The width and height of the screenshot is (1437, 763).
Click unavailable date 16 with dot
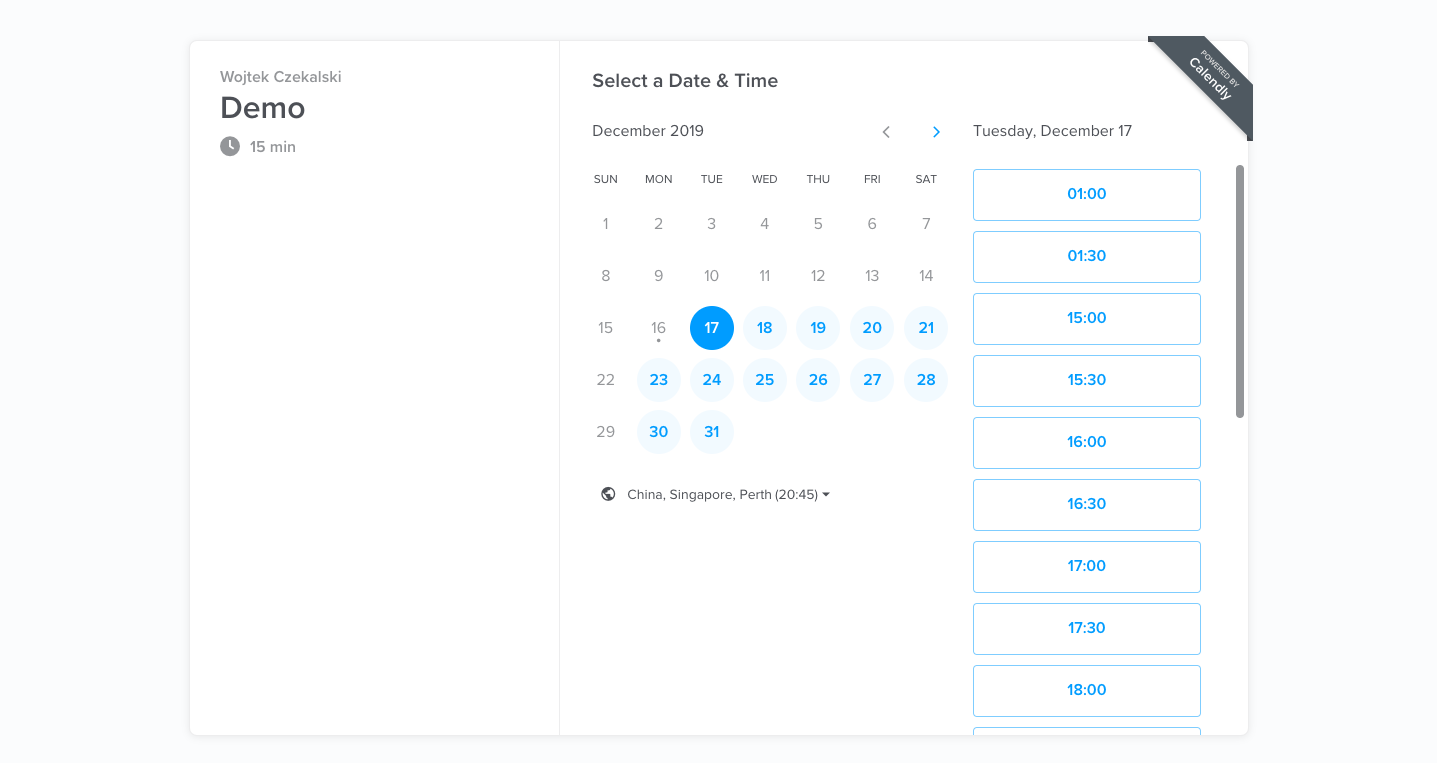[x=659, y=328]
